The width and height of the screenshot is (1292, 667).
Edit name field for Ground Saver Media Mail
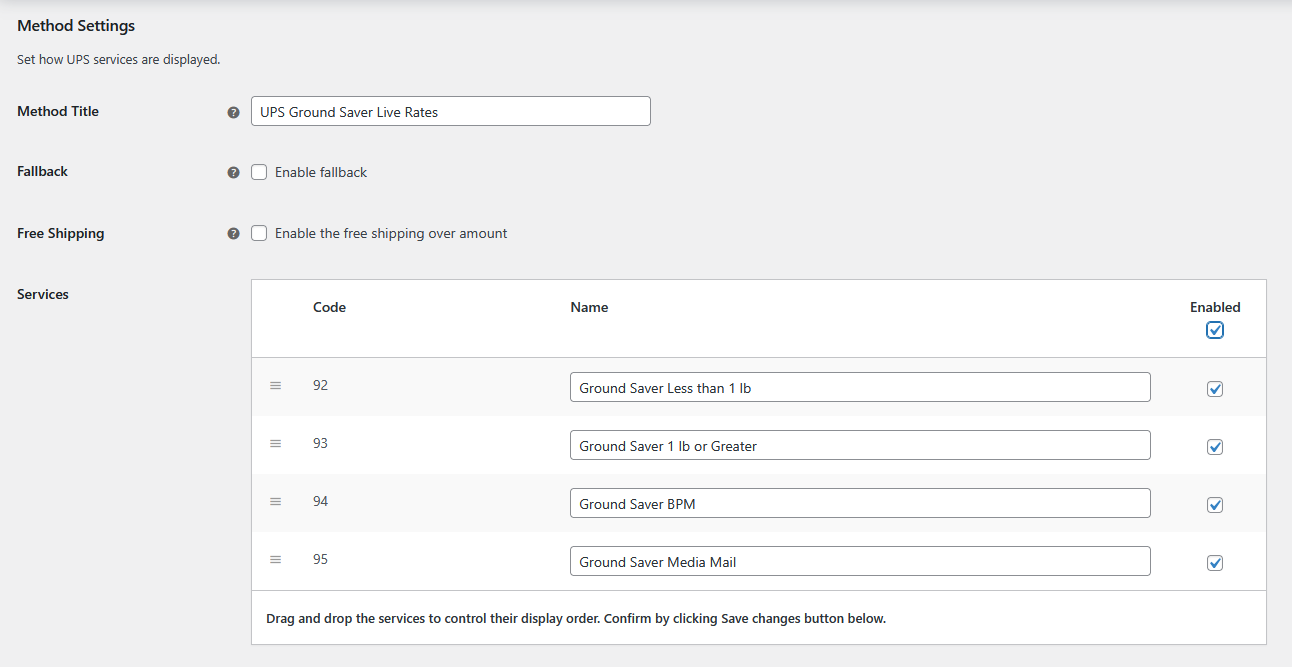[860, 561]
